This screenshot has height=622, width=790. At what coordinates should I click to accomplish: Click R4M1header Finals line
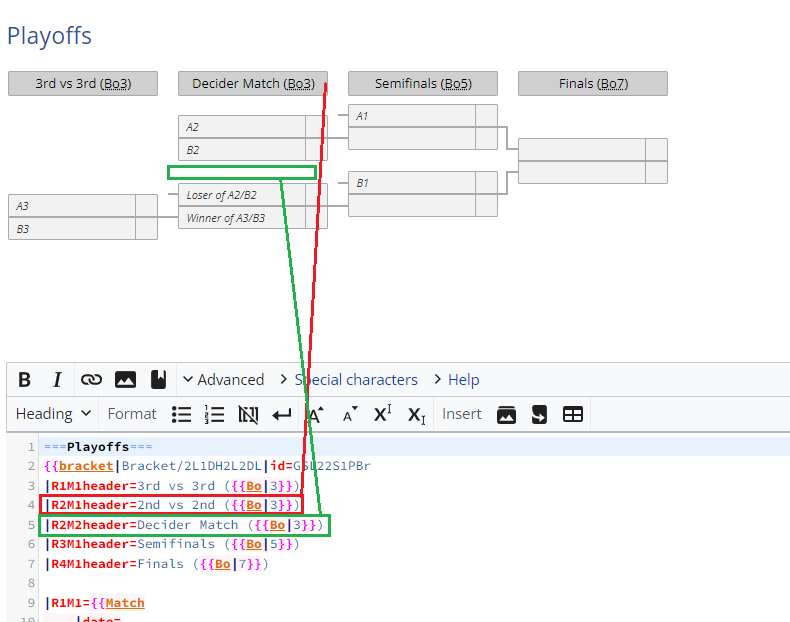(x=157, y=564)
